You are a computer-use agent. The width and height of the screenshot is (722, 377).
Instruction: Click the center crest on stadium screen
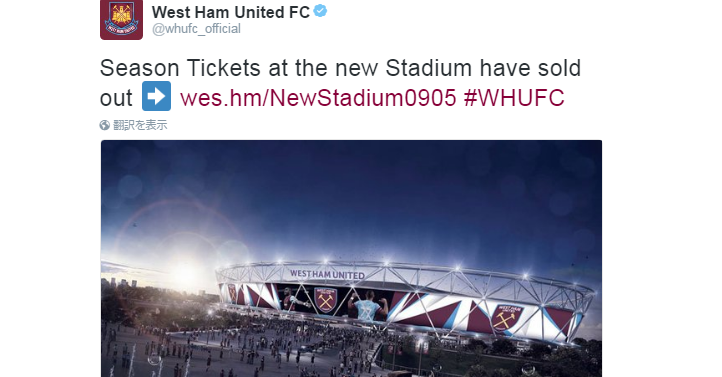[326, 300]
